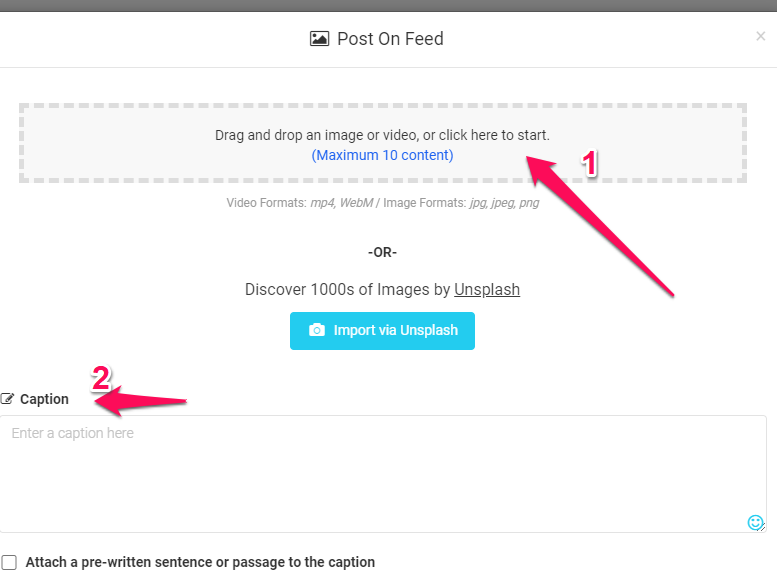The image size is (777, 575).
Task: Focus the 'Enter a caption here' text area
Action: click(x=383, y=474)
